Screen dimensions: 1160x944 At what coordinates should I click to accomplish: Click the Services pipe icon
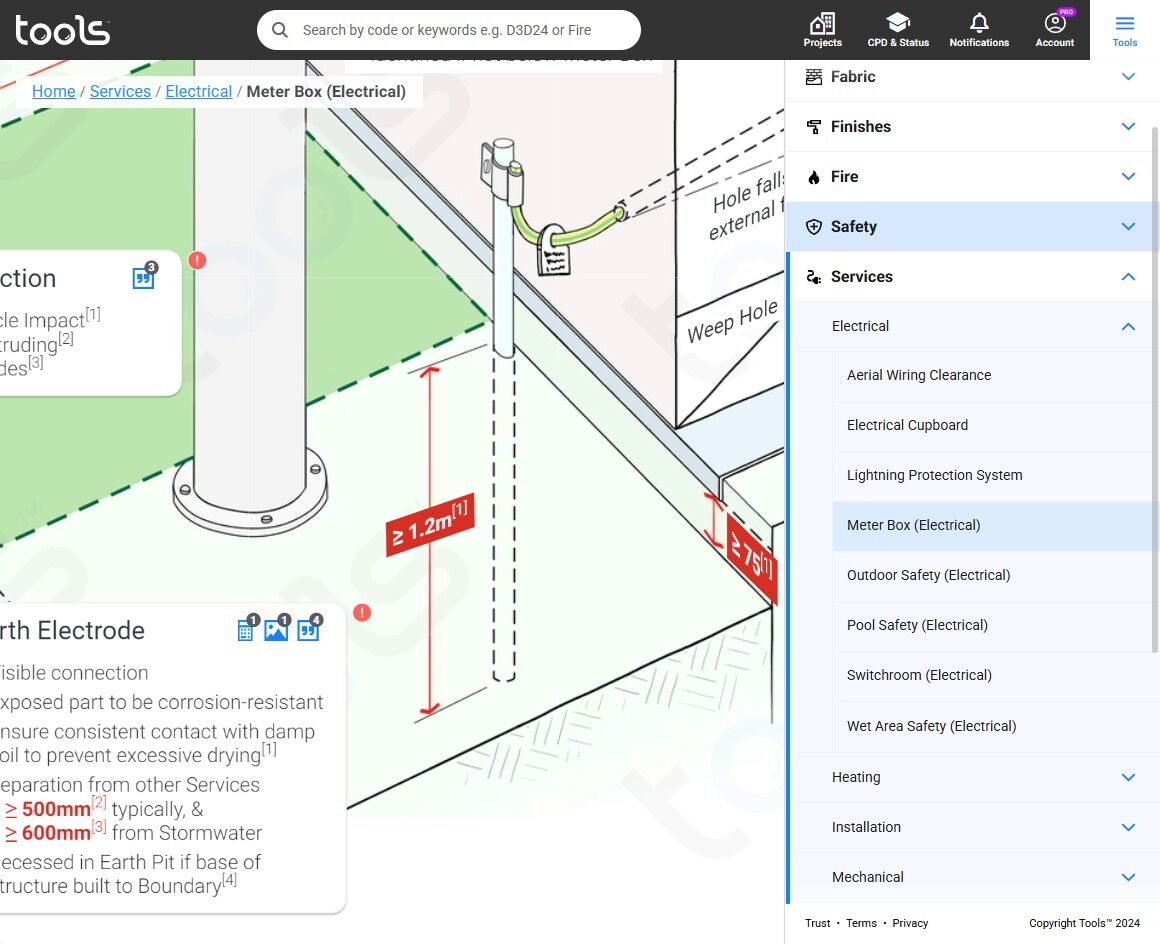click(x=814, y=277)
